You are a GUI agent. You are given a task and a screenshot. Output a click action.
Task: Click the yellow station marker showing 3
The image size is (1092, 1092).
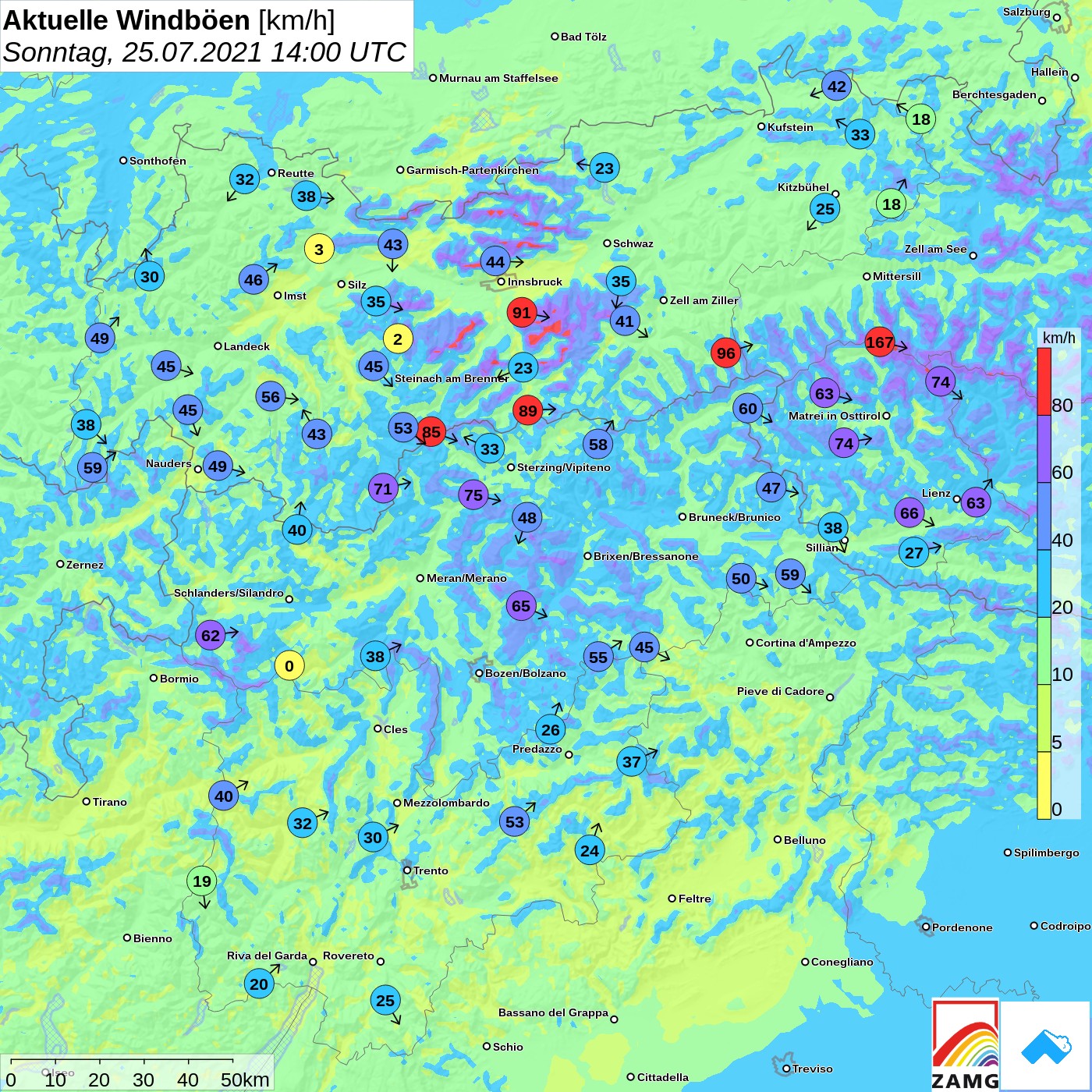[319, 250]
